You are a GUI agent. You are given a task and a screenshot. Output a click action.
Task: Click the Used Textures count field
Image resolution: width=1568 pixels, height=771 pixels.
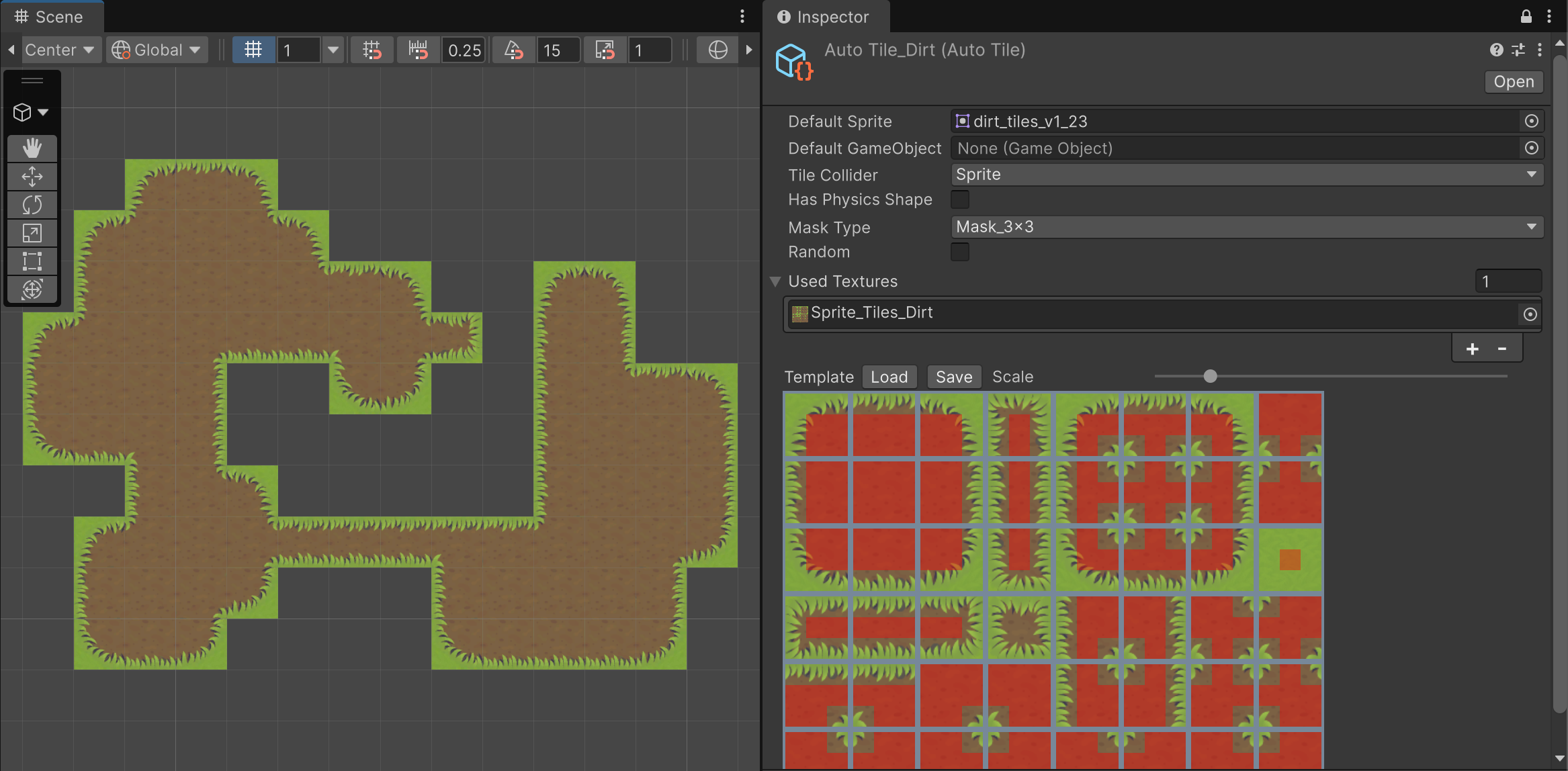1508,281
